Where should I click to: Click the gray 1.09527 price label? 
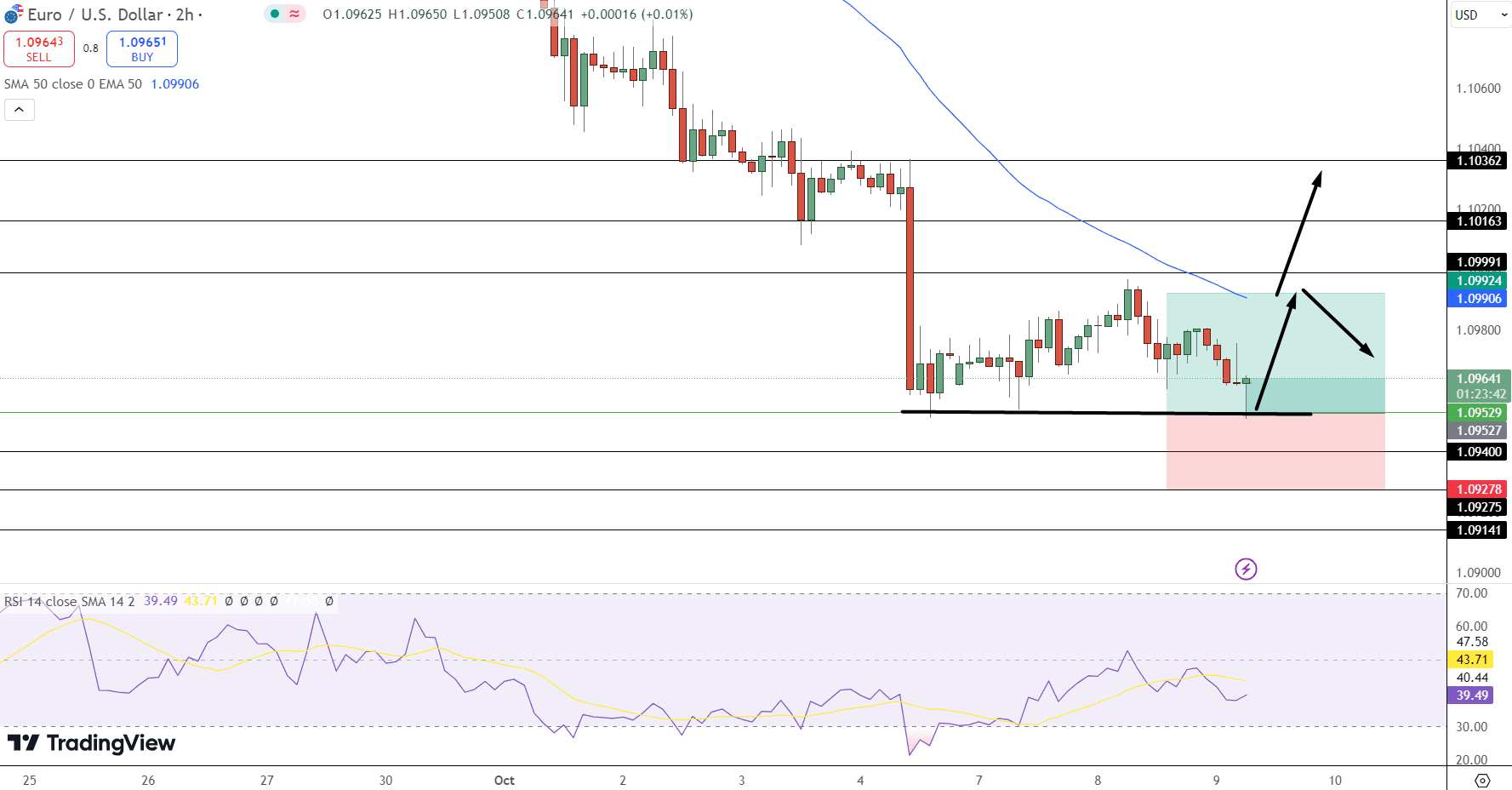(x=1478, y=431)
